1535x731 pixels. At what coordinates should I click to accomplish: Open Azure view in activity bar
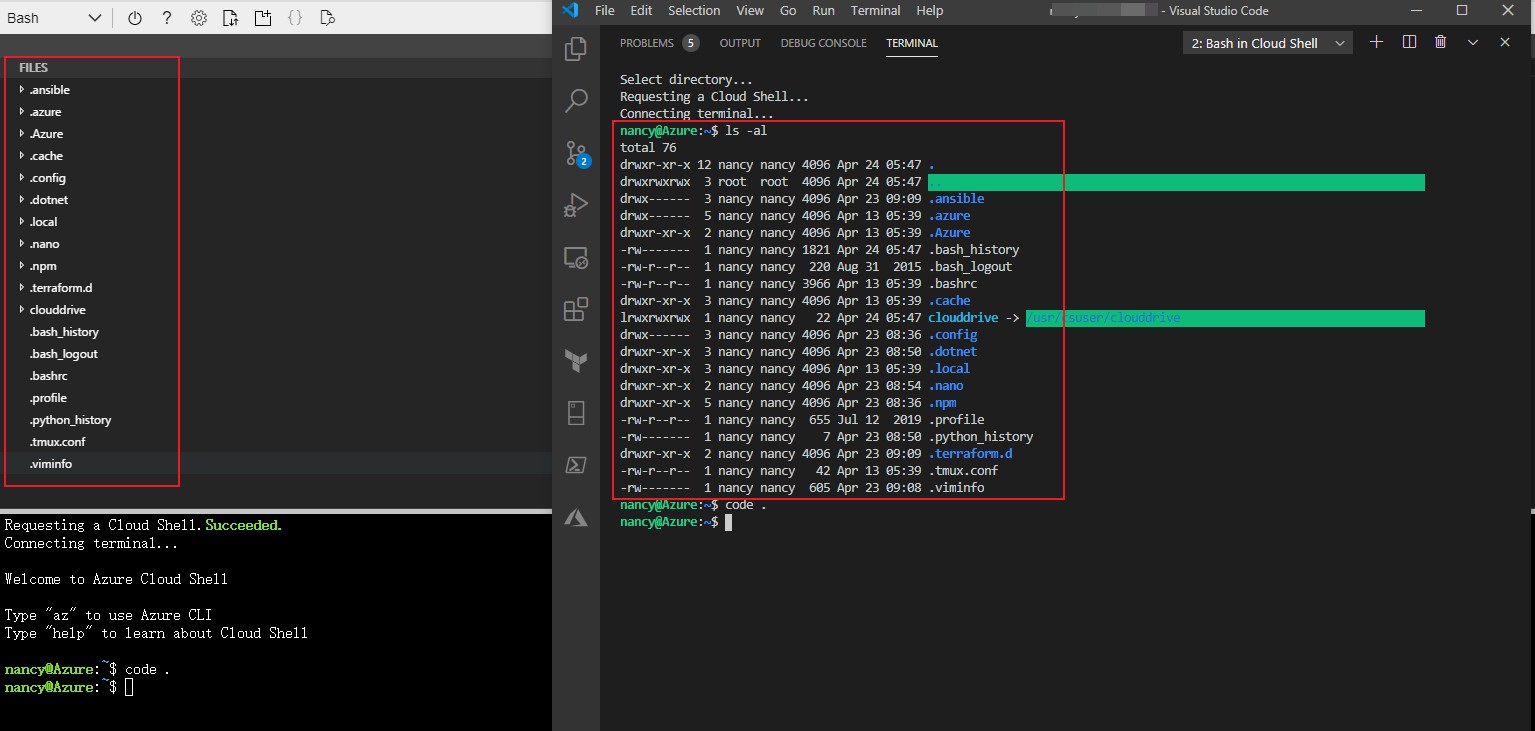tap(576, 517)
